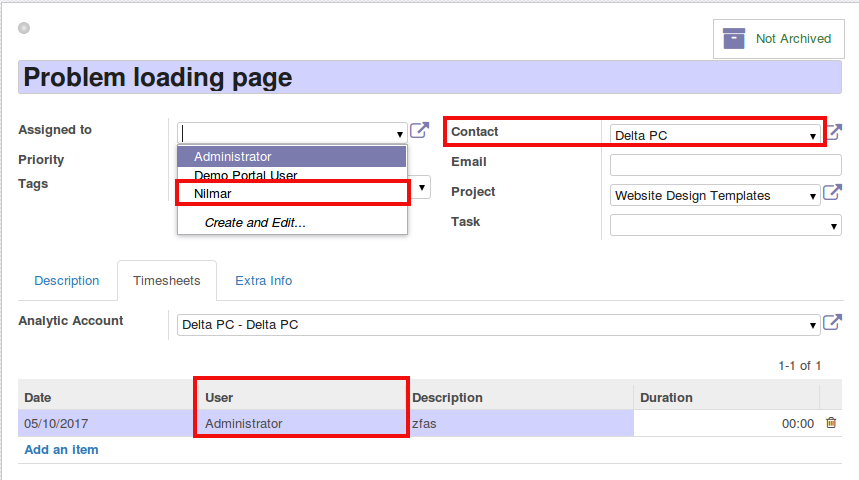Switch to the Extra Info tab

pos(264,281)
